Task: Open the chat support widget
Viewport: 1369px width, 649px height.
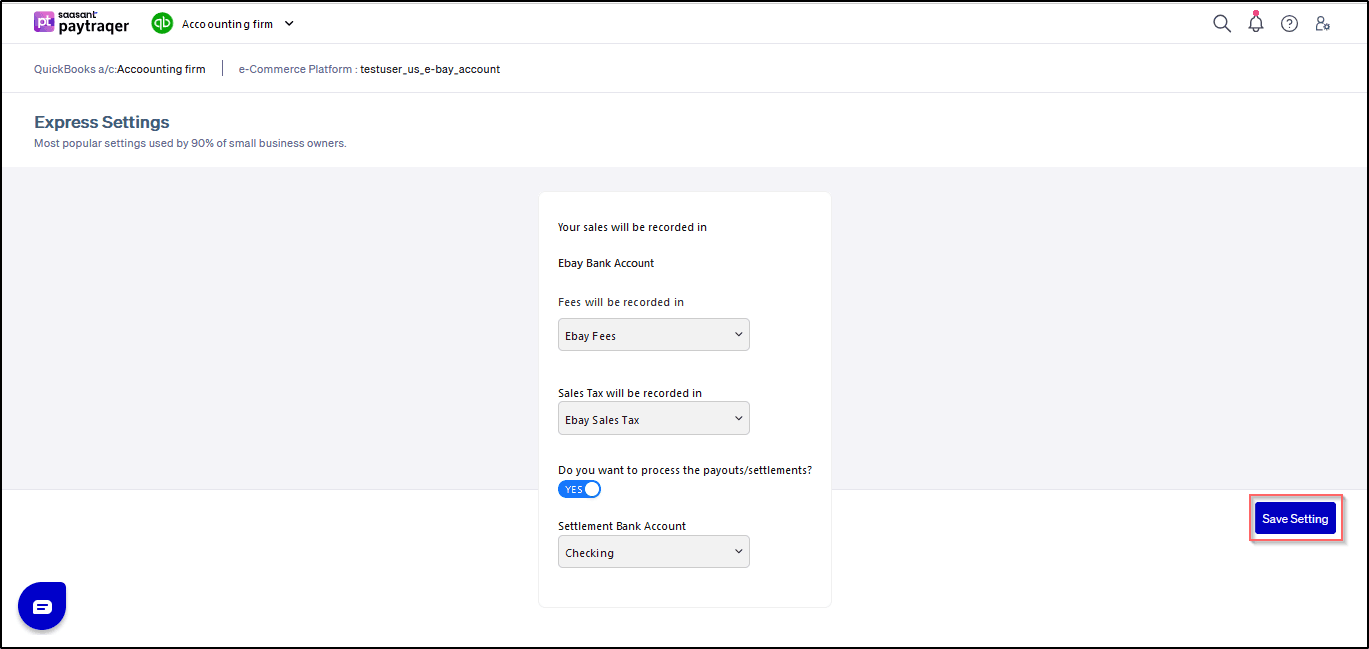Action: [42, 606]
